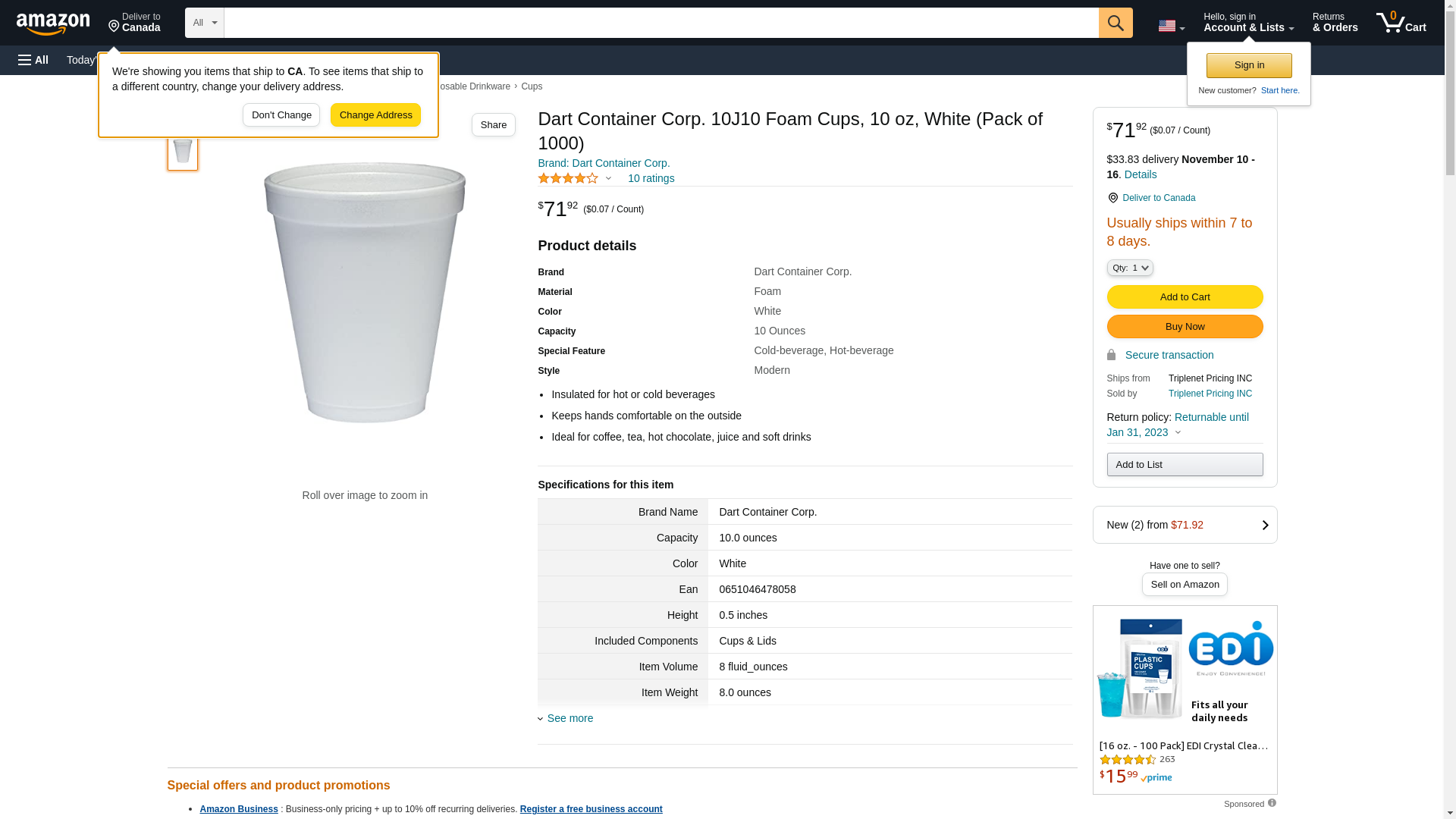Open the search category All dropdown

204,23
